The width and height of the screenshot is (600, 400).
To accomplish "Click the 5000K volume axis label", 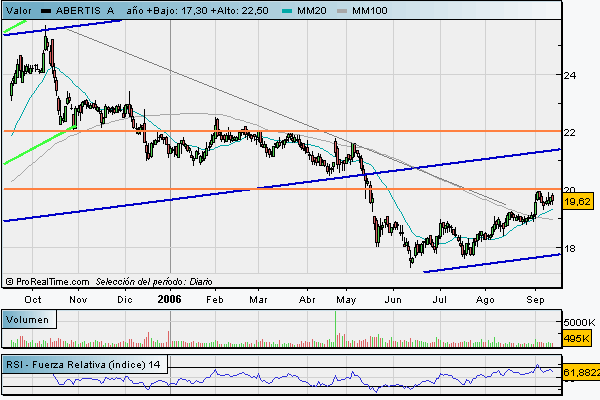I will point(579,322).
